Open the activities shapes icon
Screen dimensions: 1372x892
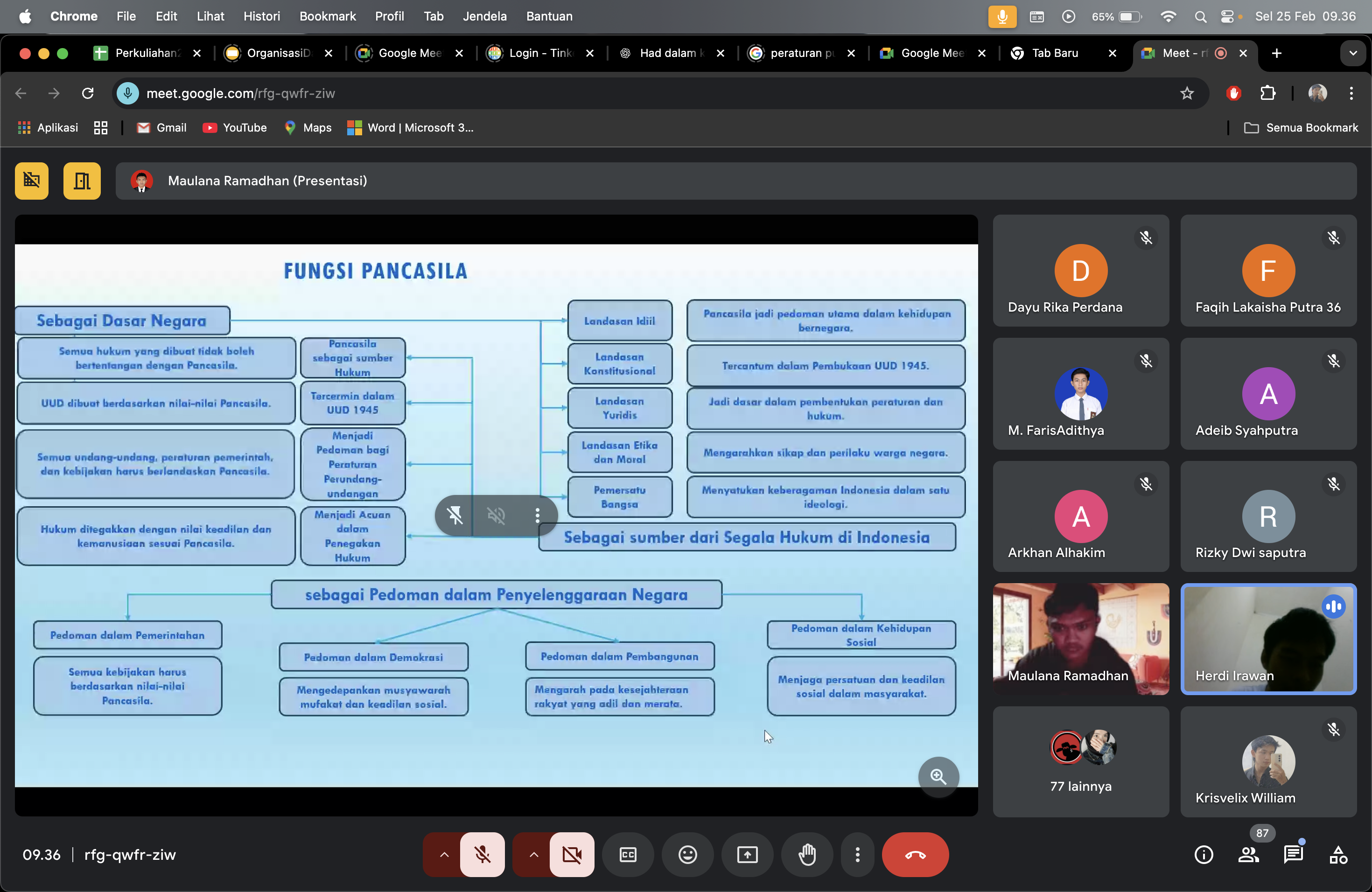1337,854
